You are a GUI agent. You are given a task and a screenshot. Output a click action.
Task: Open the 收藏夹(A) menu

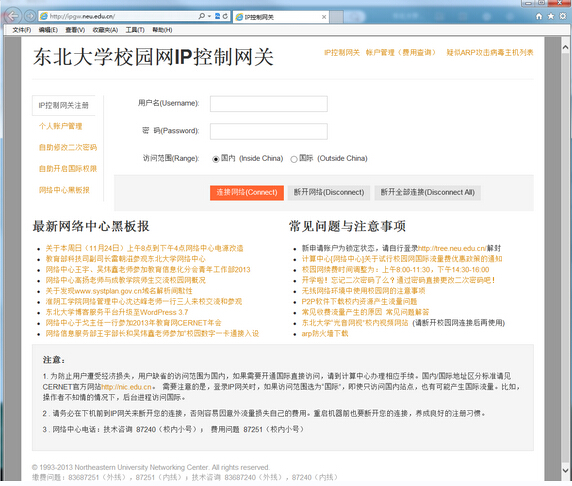pyautogui.click(x=105, y=30)
